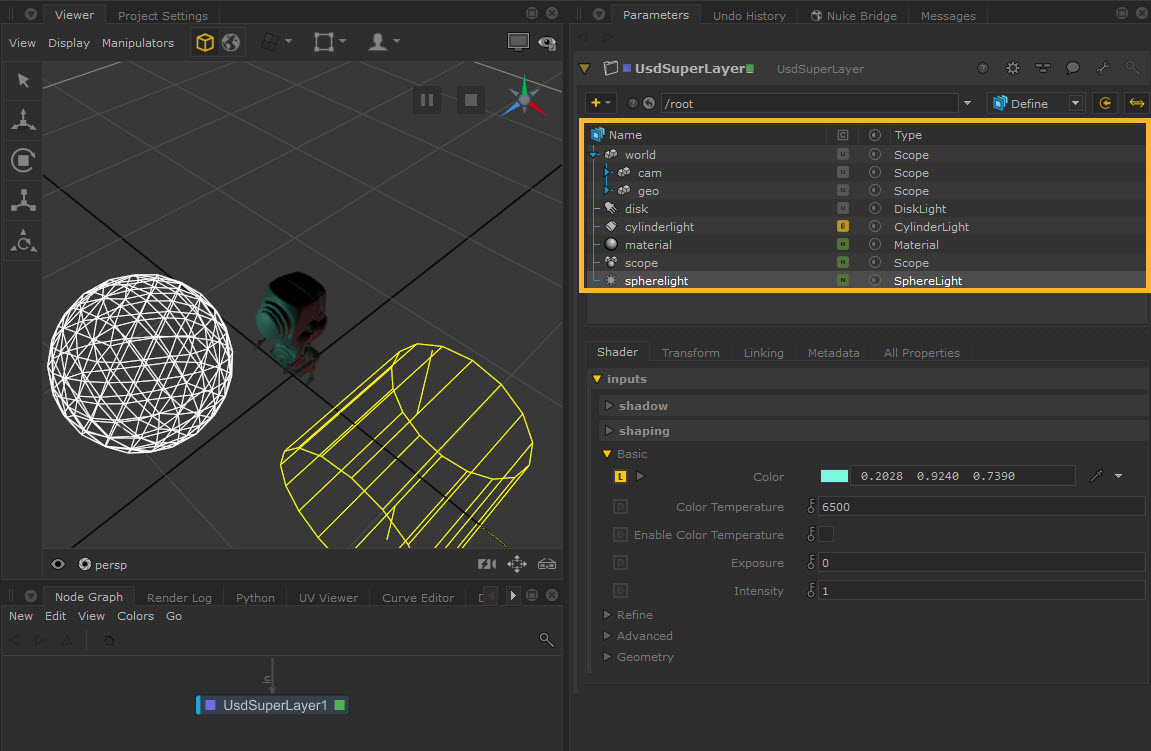The image size is (1151, 751).
Task: Toggle the 3D cube display icon in viewer
Action: (x=205, y=43)
